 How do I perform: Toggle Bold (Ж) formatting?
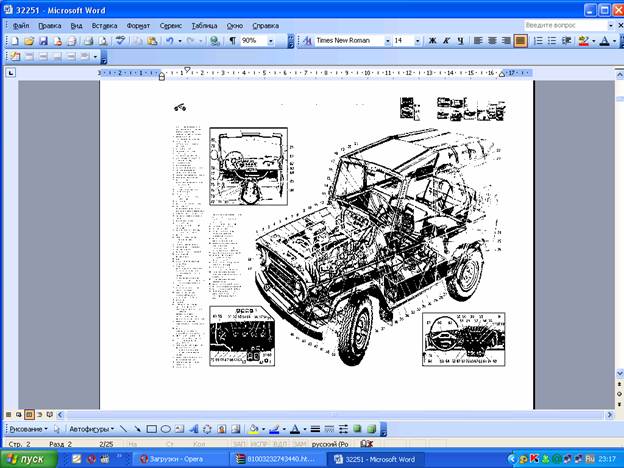point(433,41)
